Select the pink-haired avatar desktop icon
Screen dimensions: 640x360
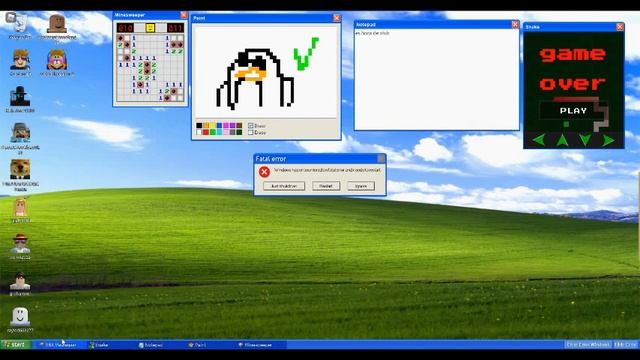coord(57,63)
